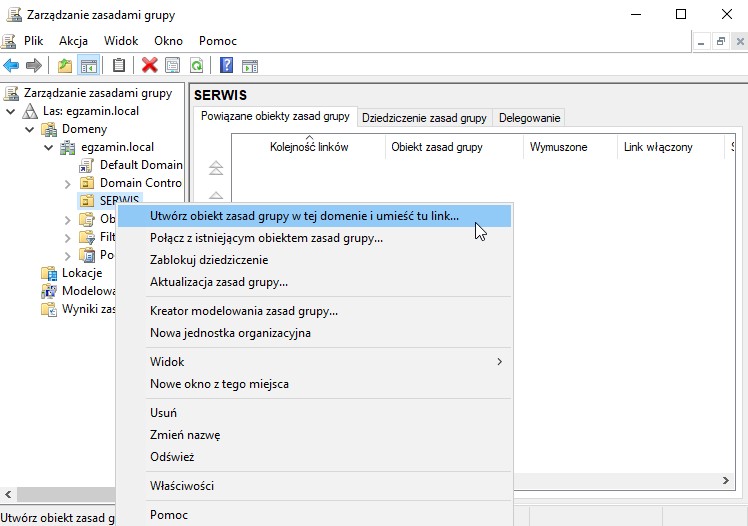
Task: Select 'Zablokuj dziedziczenie' from context menu
Action: pos(208,260)
